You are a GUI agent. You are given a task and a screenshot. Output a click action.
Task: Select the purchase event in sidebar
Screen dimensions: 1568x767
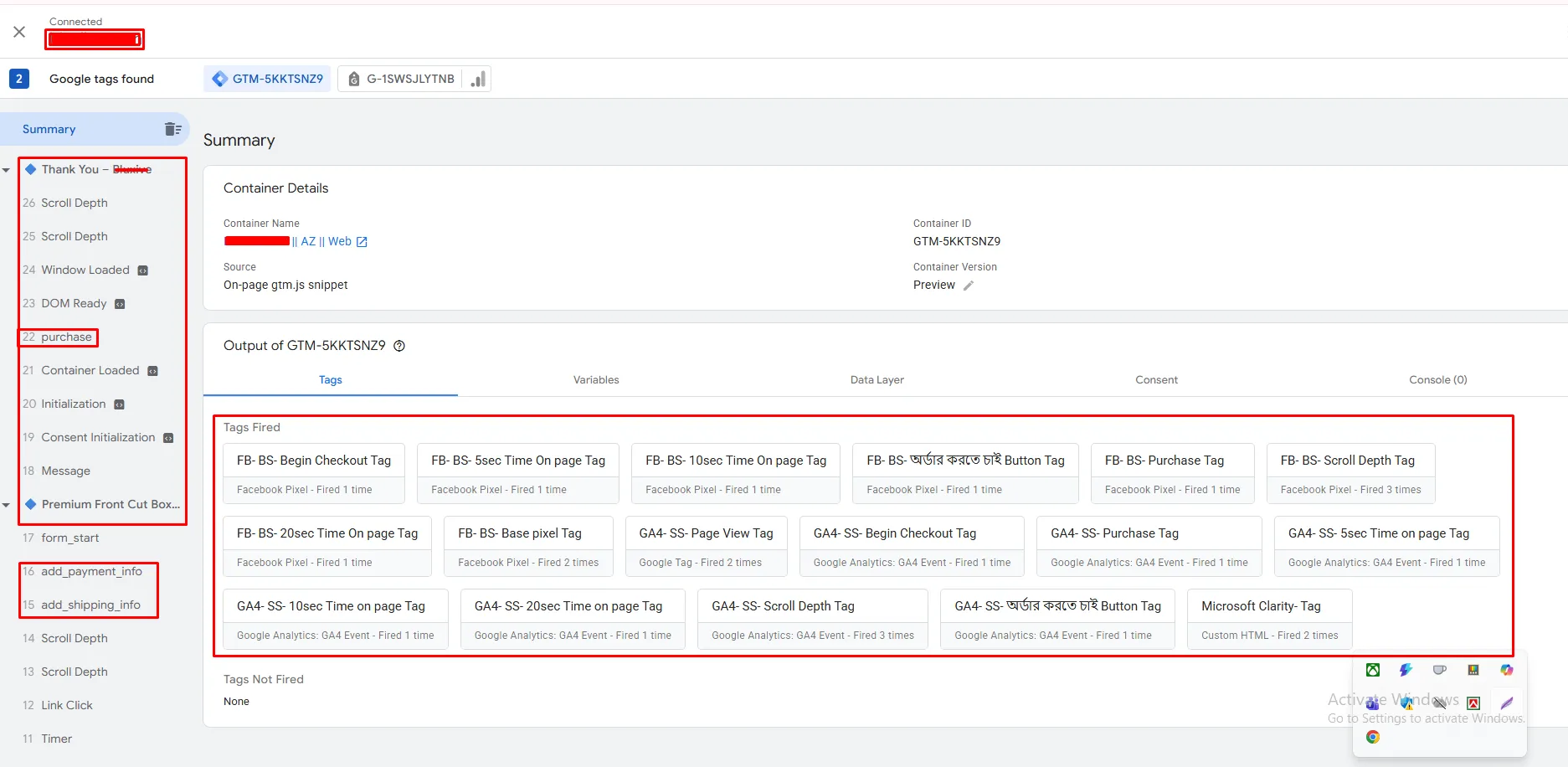pos(66,337)
